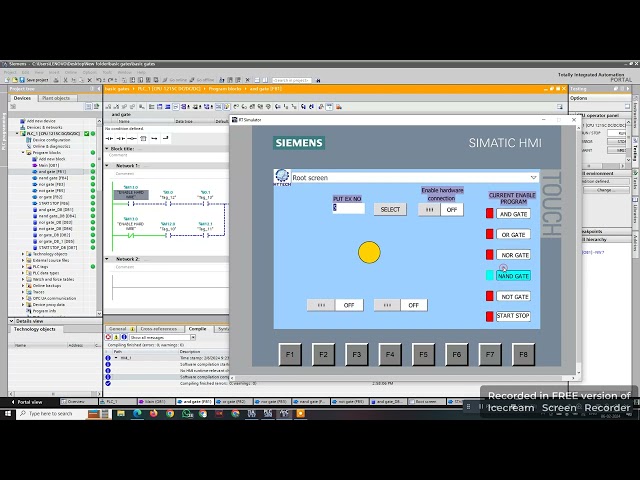Open the Project menu
Viewport: 640px width, 480px height.
pyautogui.click(x=10, y=72)
